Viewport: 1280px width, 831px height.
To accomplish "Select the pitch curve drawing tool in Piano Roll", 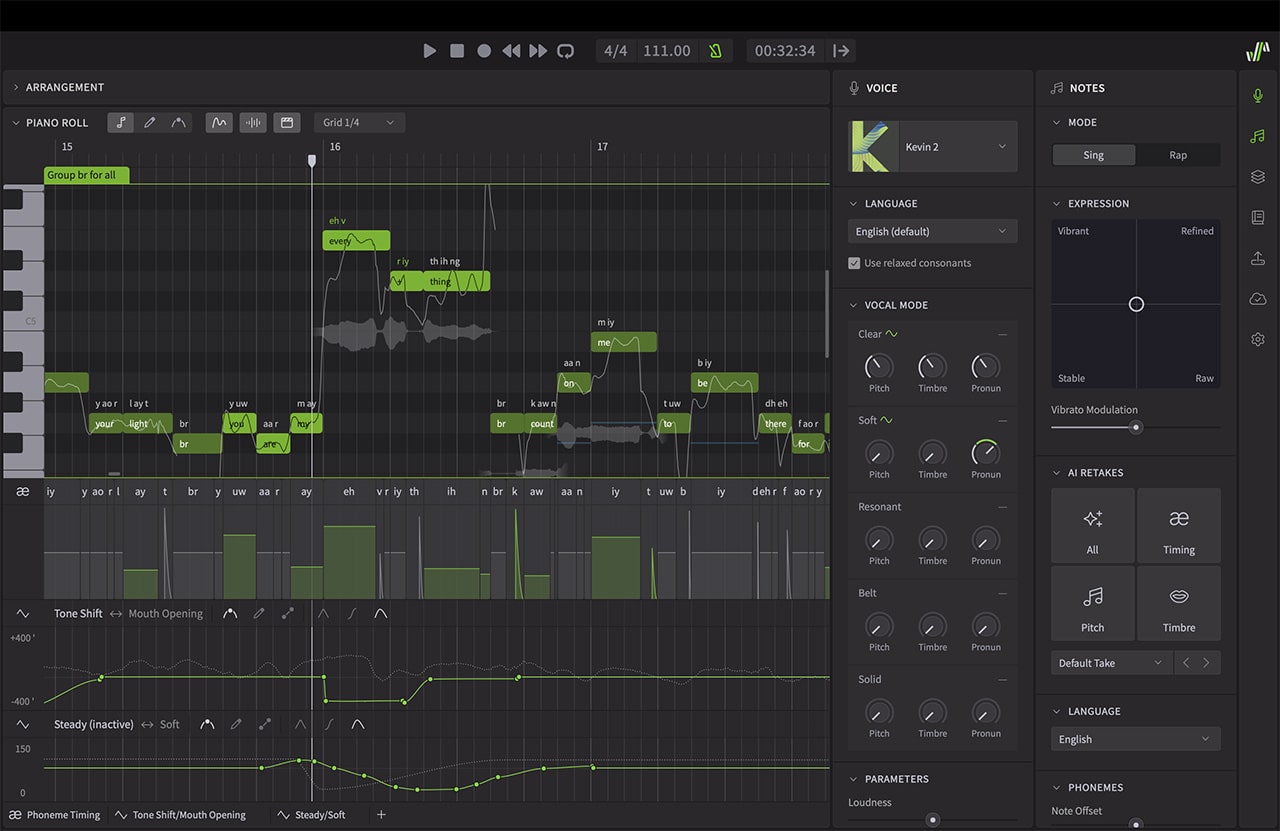I will click(x=178, y=122).
